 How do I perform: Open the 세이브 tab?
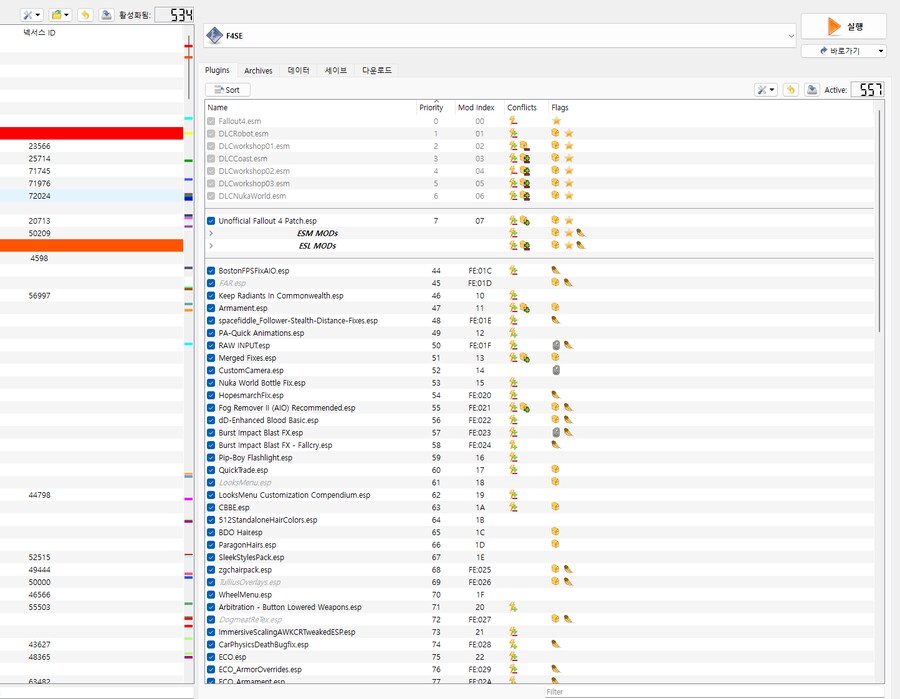pyautogui.click(x=336, y=71)
